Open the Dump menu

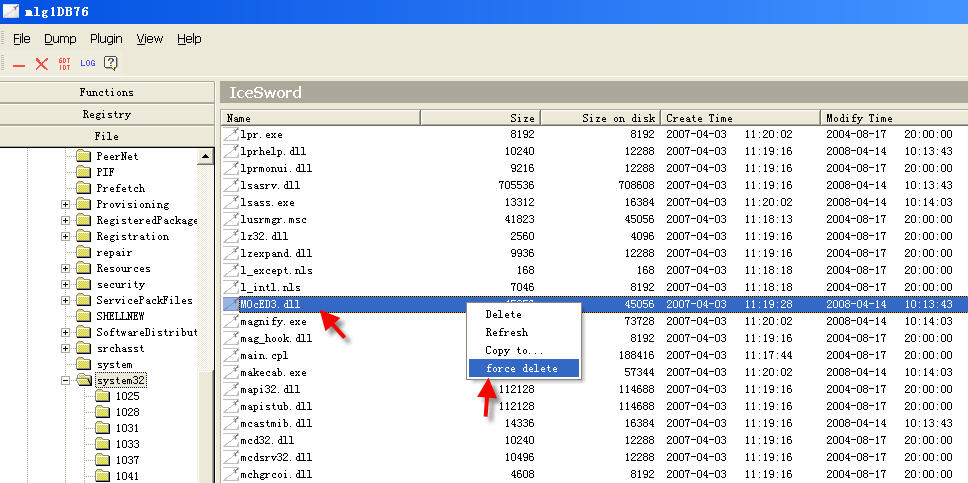click(60, 39)
